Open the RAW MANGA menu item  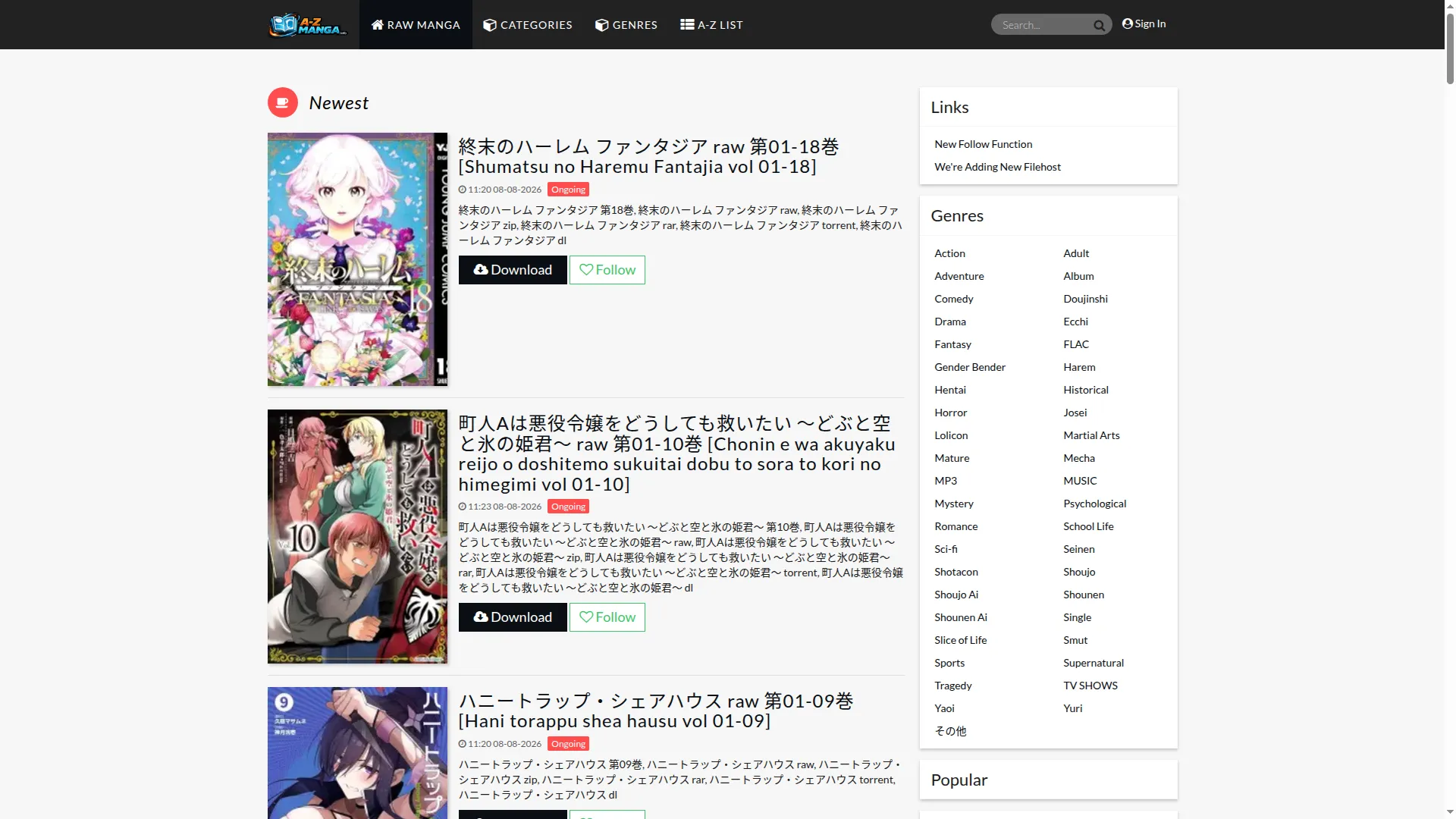[x=416, y=25]
